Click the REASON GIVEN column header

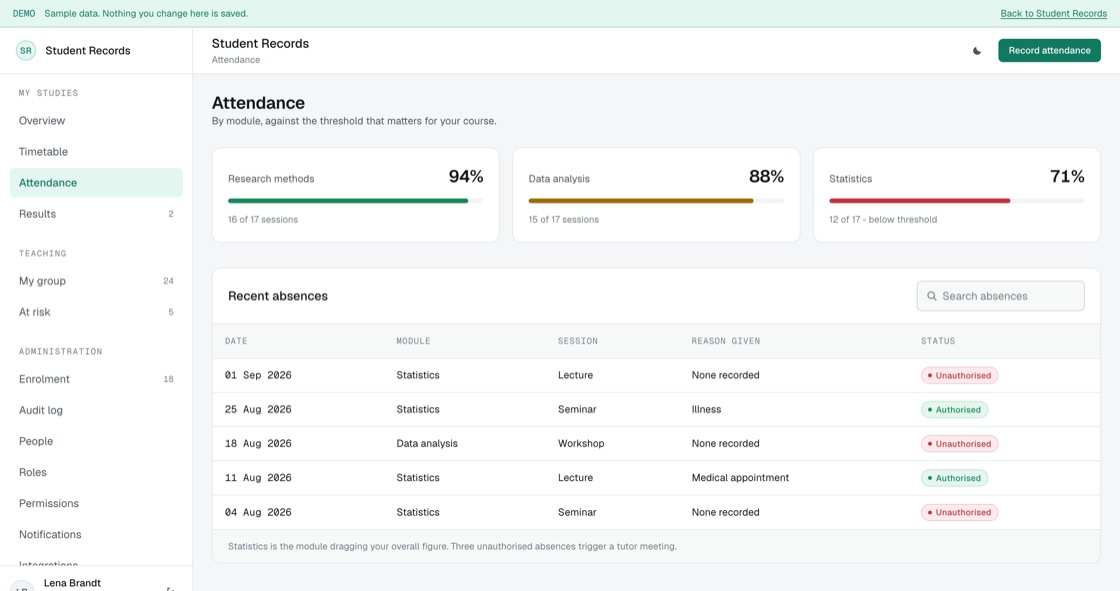tap(726, 341)
